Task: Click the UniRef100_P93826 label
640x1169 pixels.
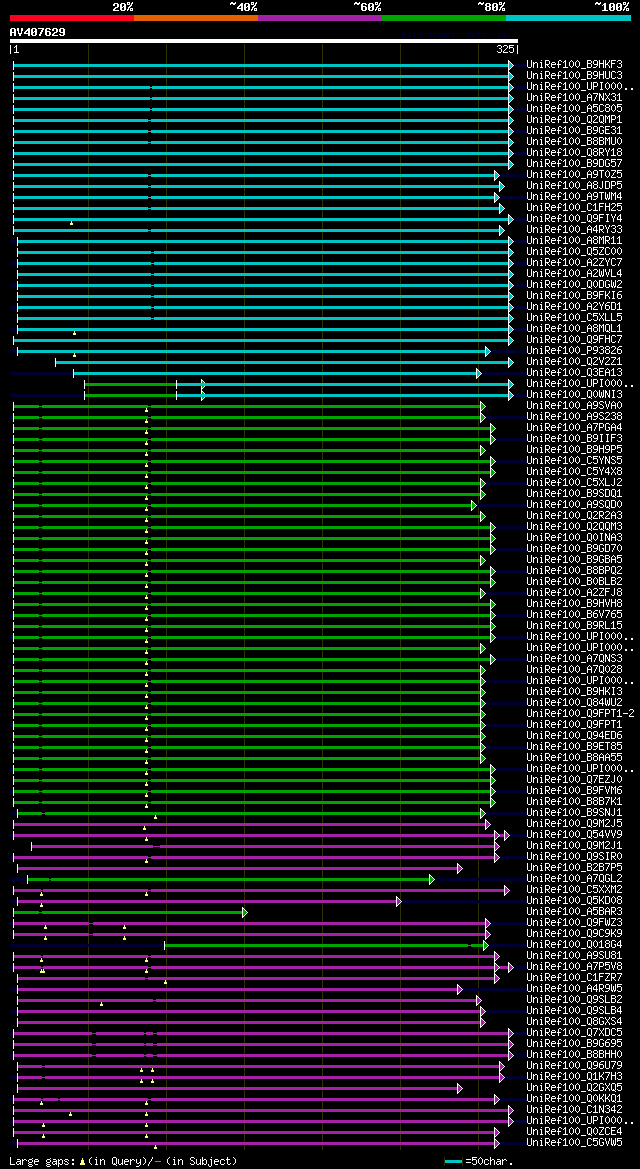Action: click(x=574, y=350)
